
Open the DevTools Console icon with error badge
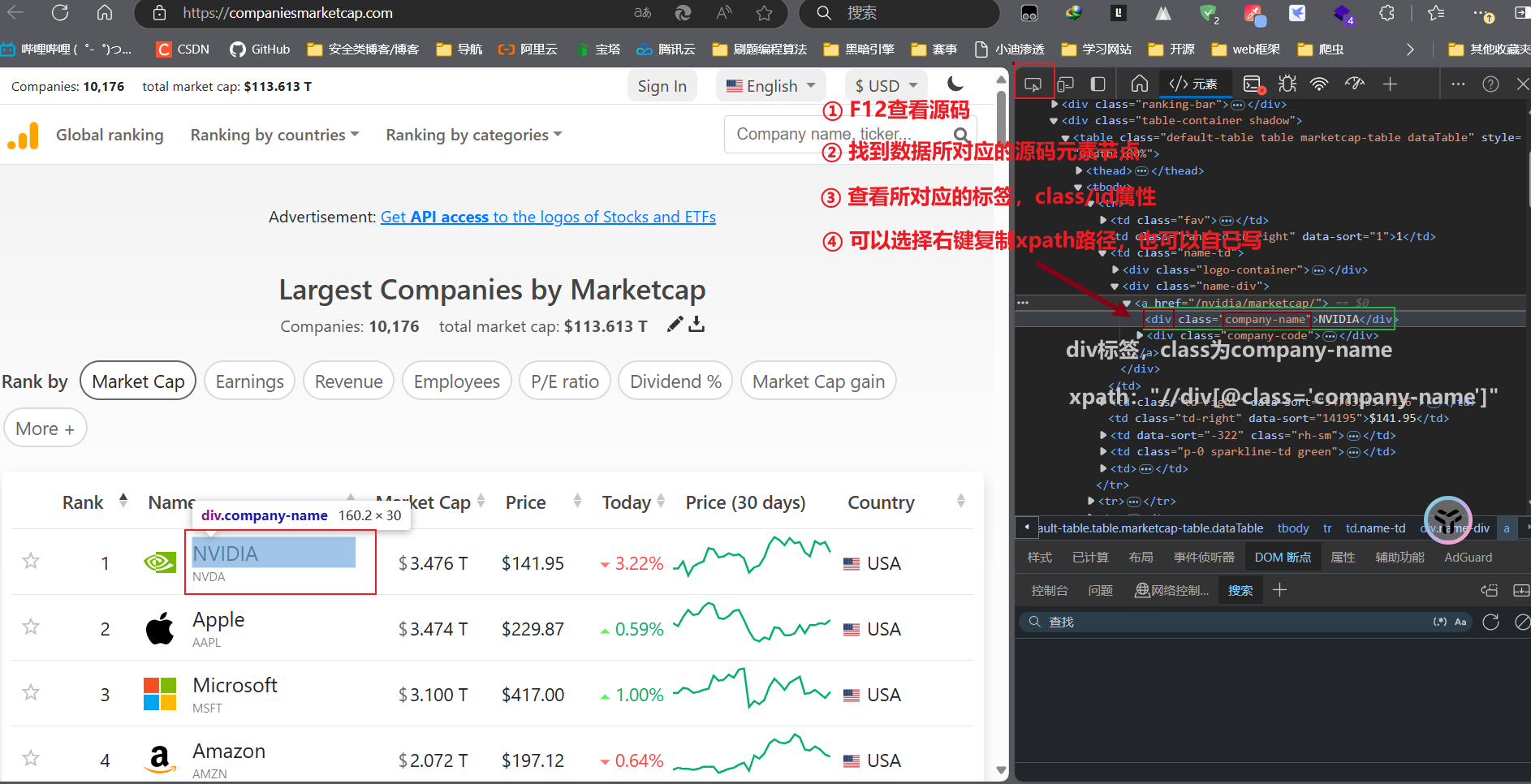[1253, 84]
